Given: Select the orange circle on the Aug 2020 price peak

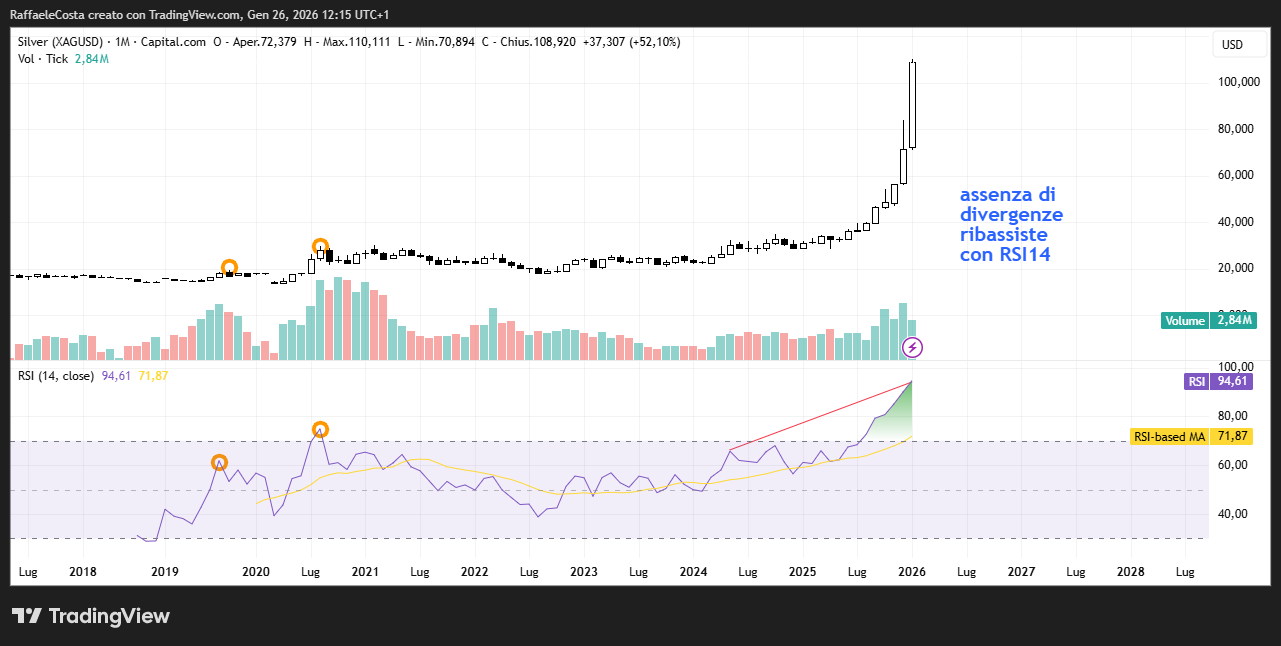Looking at the screenshot, I should (320, 246).
